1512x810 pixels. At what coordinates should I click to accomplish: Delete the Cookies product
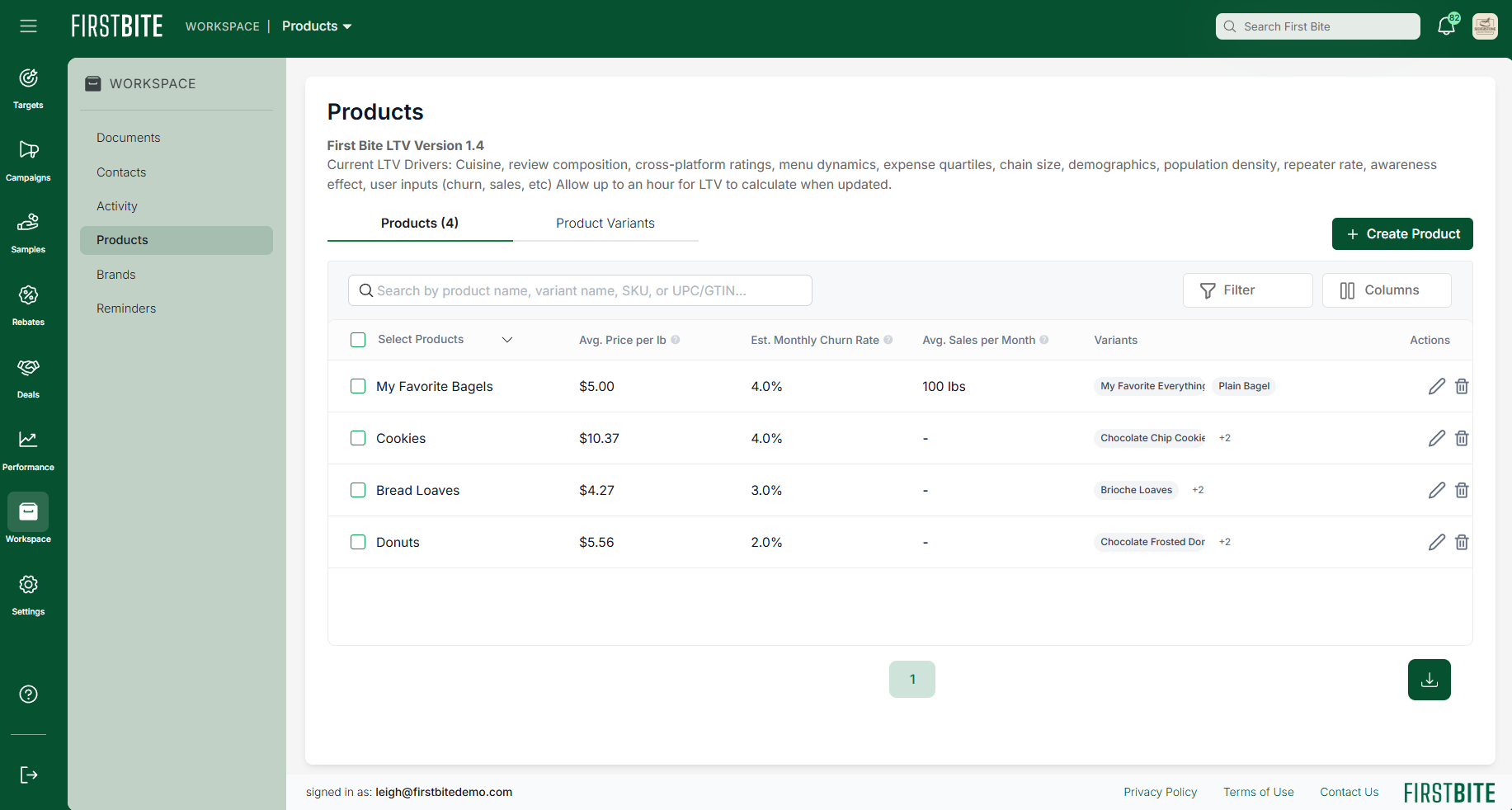pos(1462,438)
